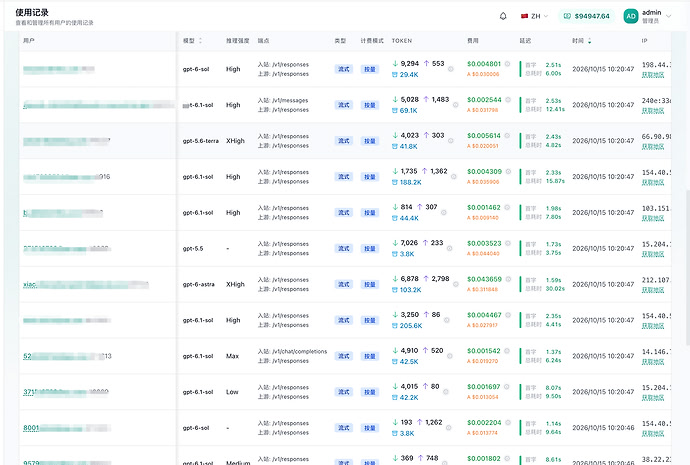This screenshot has width=690, height=465.
Task: Click the 205.6K cached token value
Action: point(411,326)
